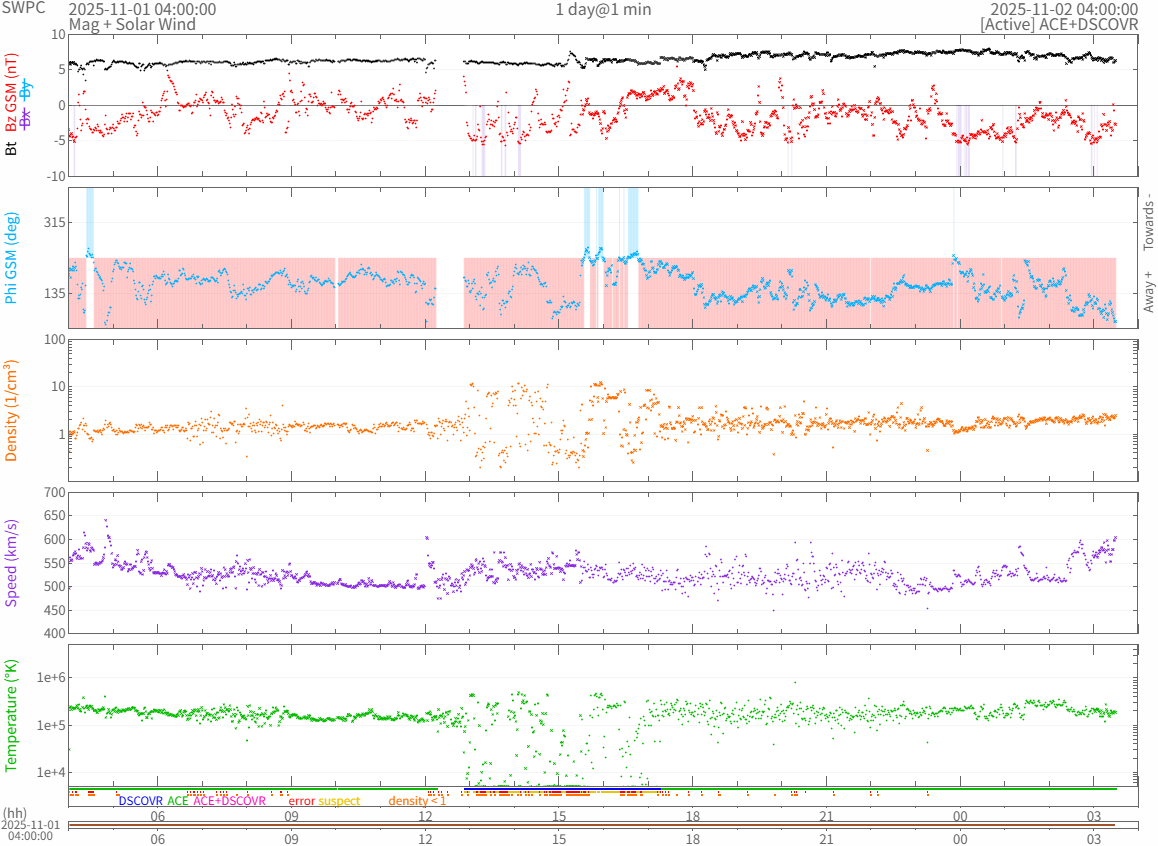Click the yellow 'suspect' legend label
1158x846 pixels.
coord(340,801)
